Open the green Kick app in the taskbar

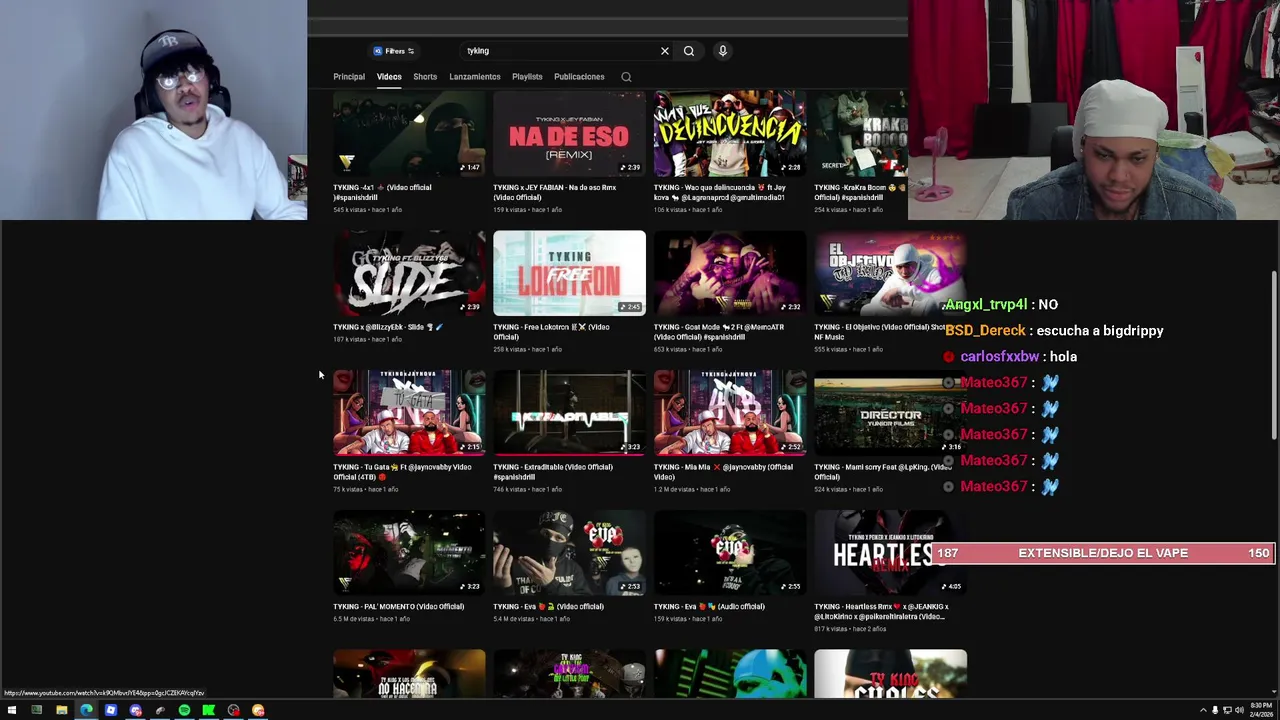tap(208, 711)
